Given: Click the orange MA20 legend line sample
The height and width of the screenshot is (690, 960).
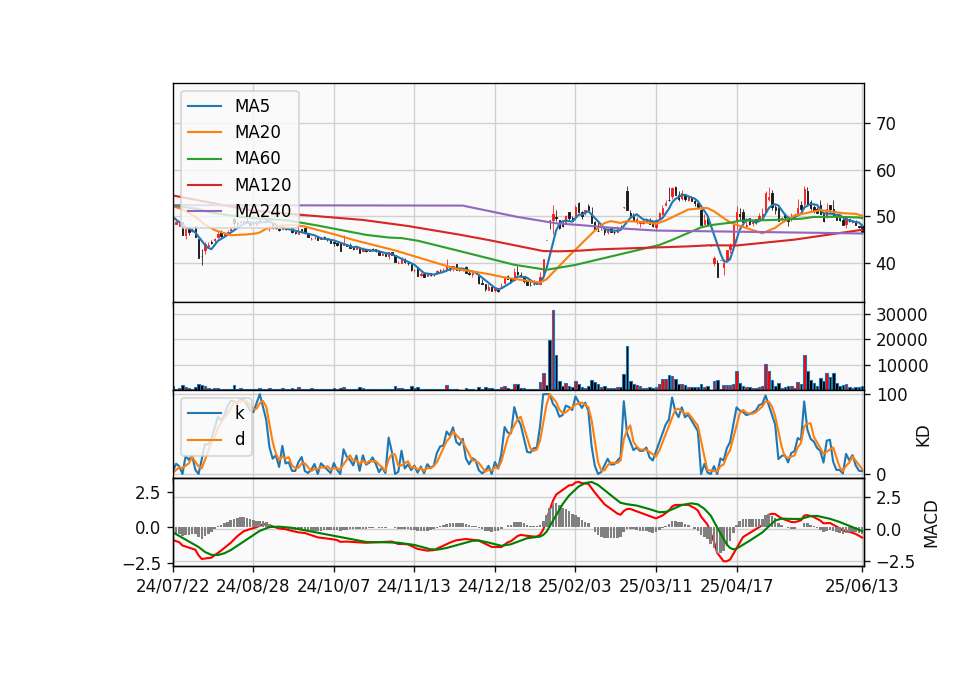Looking at the screenshot, I should click(x=204, y=132).
